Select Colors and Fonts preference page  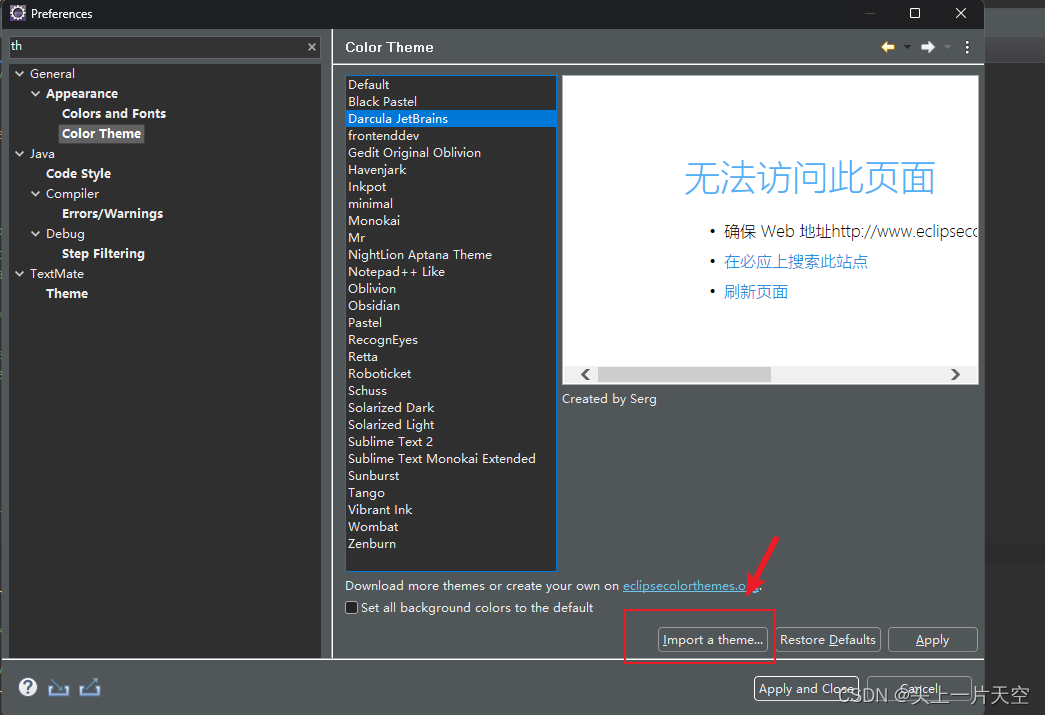[x=114, y=114]
